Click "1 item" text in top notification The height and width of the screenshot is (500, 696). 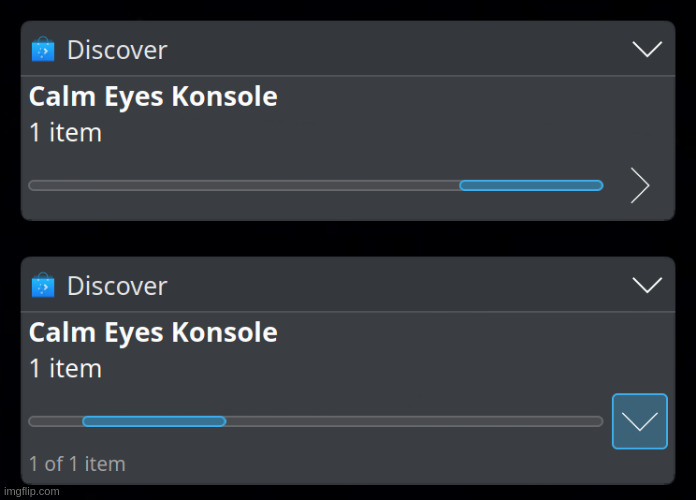(65, 133)
